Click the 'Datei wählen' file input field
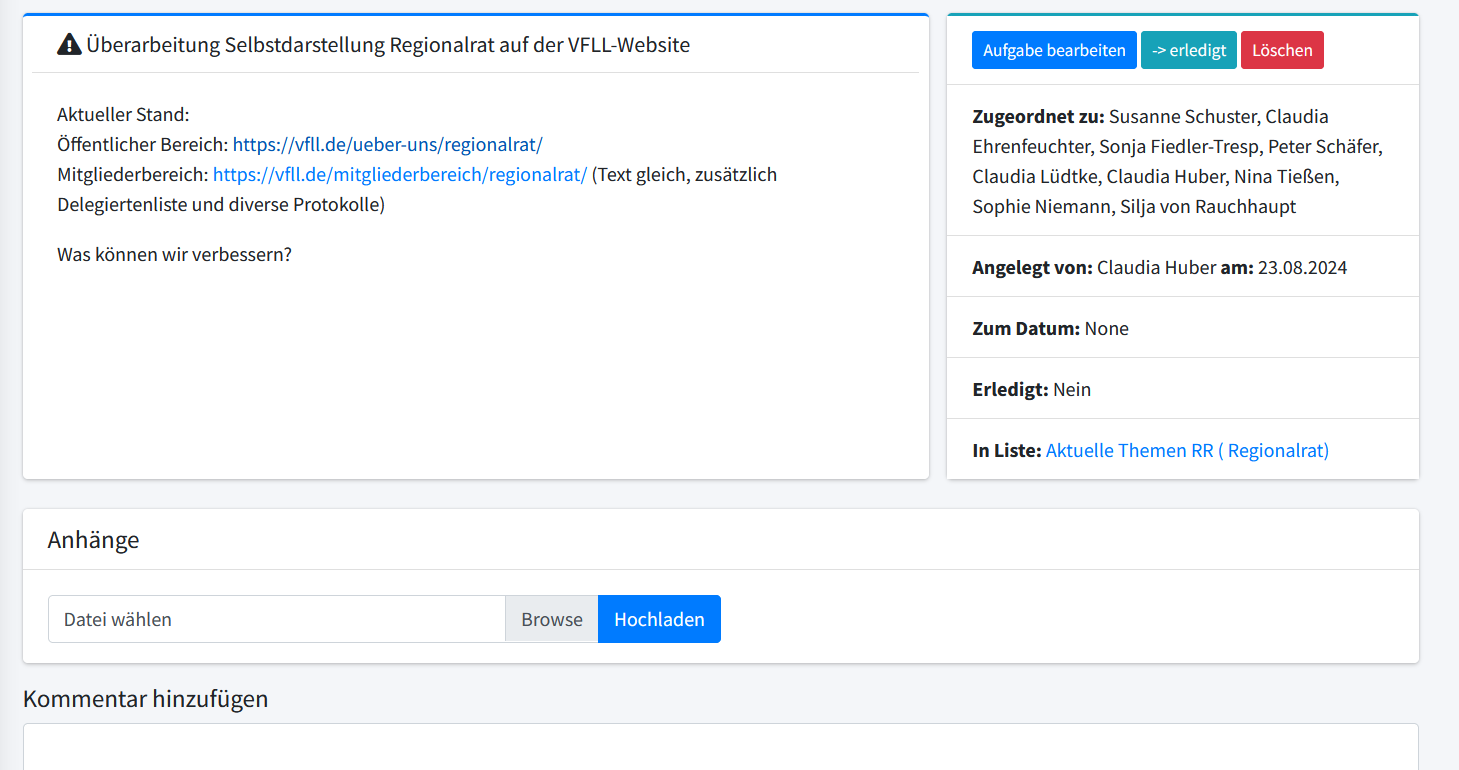 277,619
